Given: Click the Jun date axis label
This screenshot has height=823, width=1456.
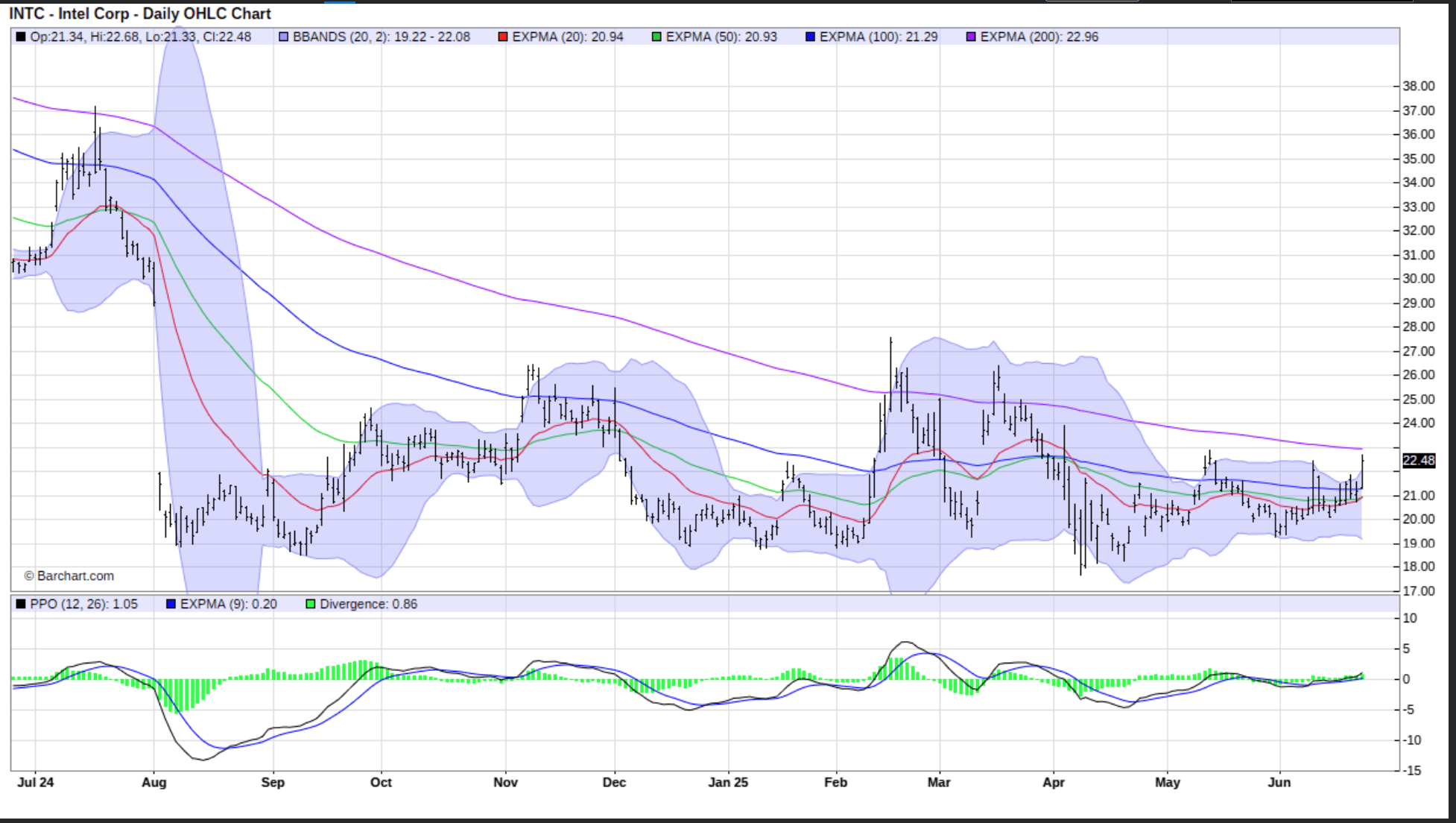Looking at the screenshot, I should pos(1279,782).
